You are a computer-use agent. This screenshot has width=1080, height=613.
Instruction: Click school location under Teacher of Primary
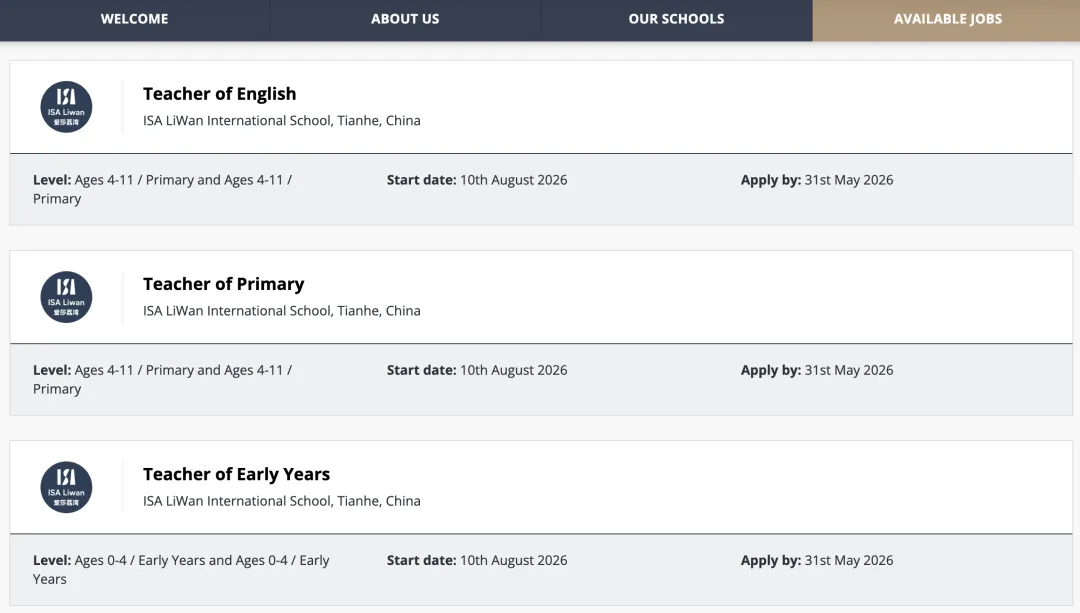(x=281, y=311)
